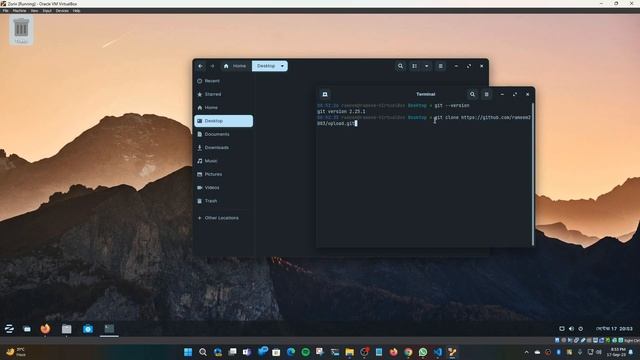Open Google Chrome in the Windows taskbar
This screenshot has width=640, height=360.
[408, 352]
